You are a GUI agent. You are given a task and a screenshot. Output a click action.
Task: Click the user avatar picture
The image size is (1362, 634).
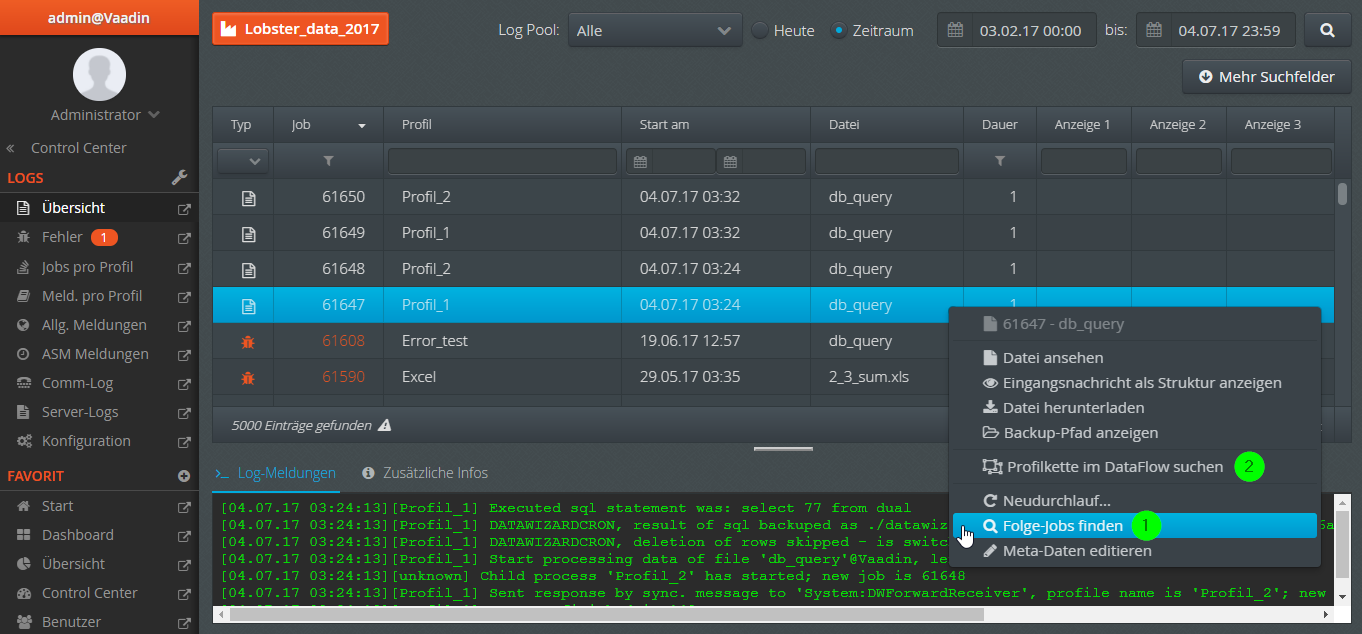tap(99, 74)
